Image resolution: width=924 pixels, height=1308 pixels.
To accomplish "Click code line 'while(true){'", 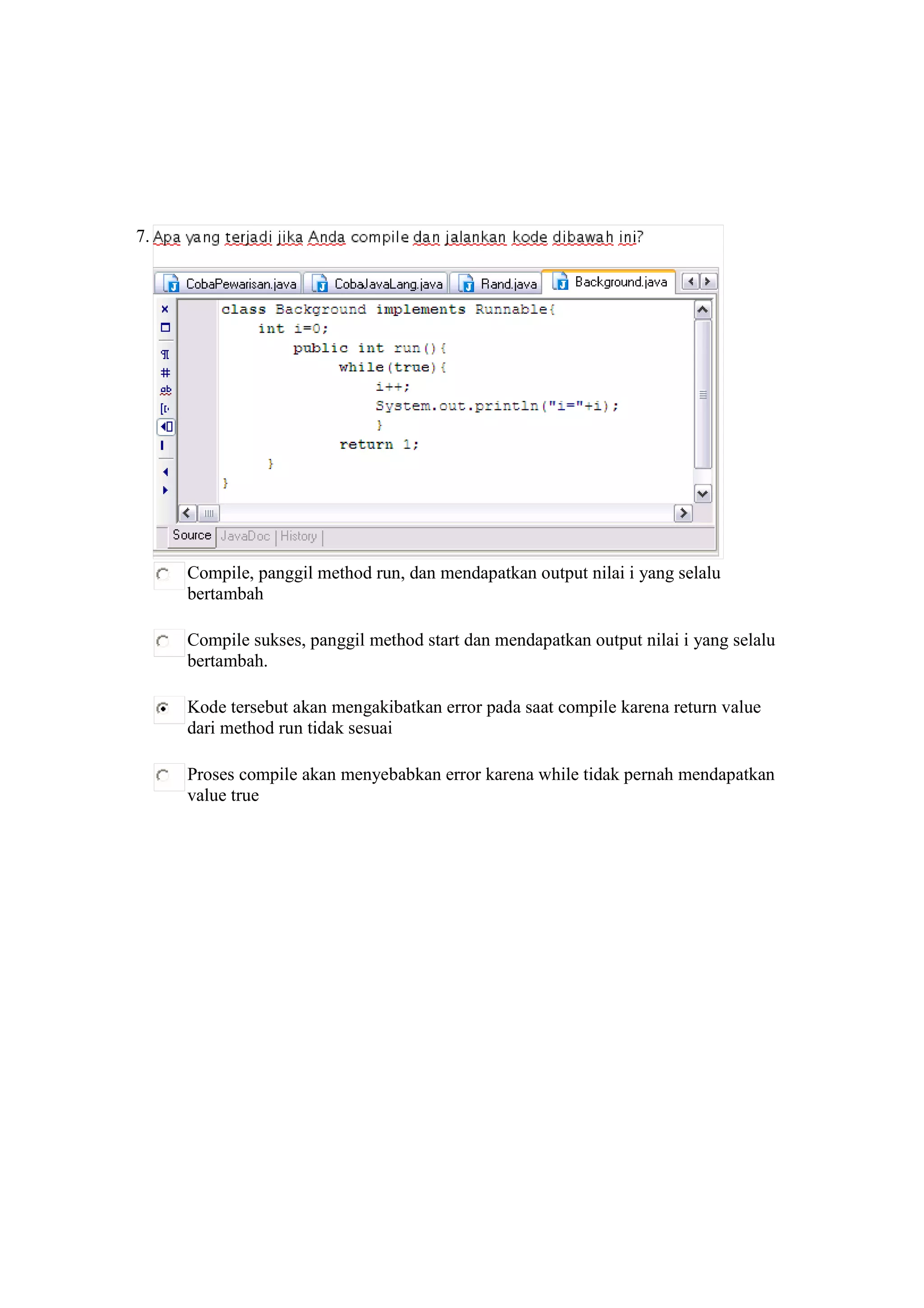I will pyautogui.click(x=393, y=367).
